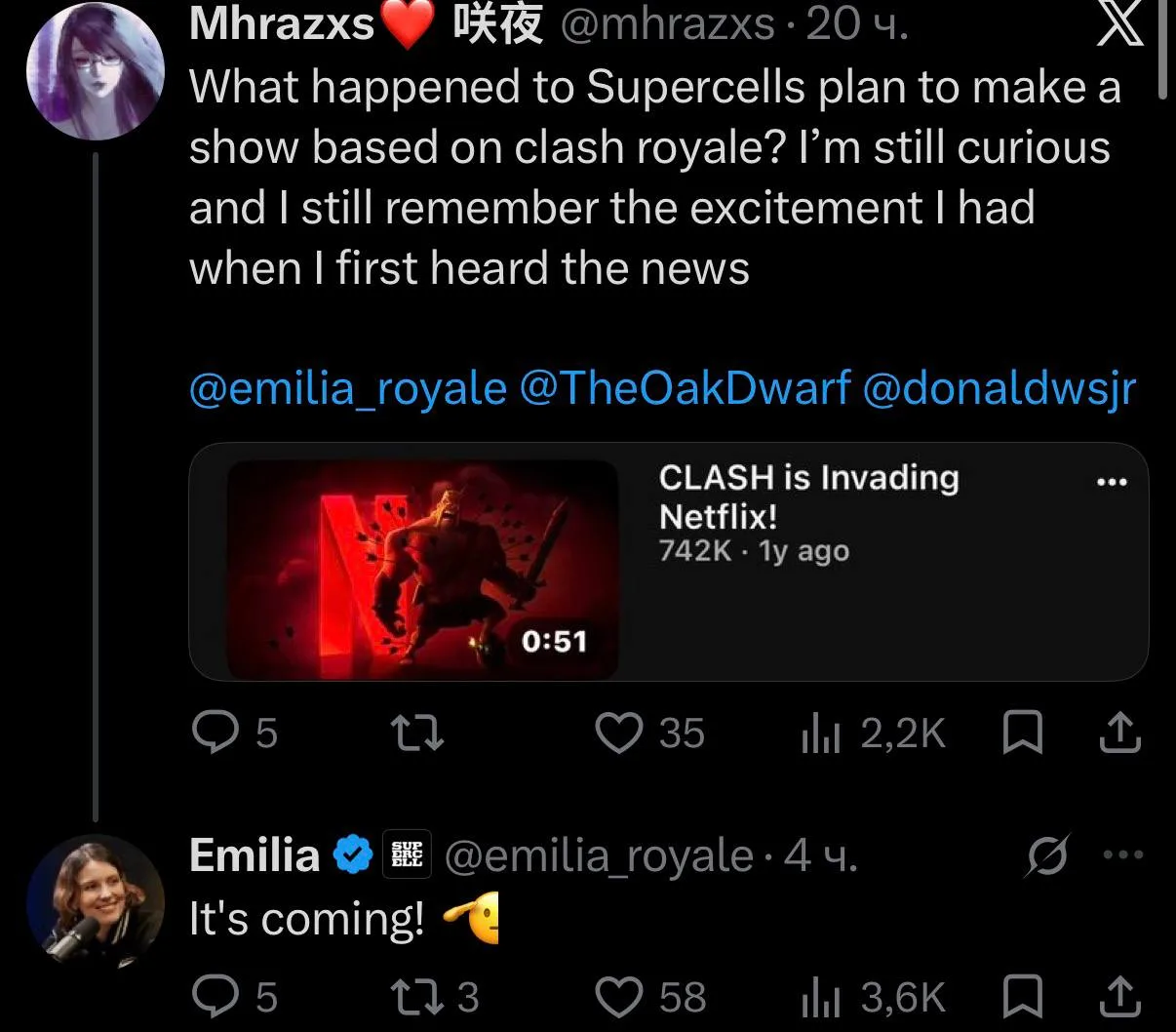Image resolution: width=1176 pixels, height=1032 pixels.
Task: Share the Mhrazxs tweet
Action: point(1120,734)
